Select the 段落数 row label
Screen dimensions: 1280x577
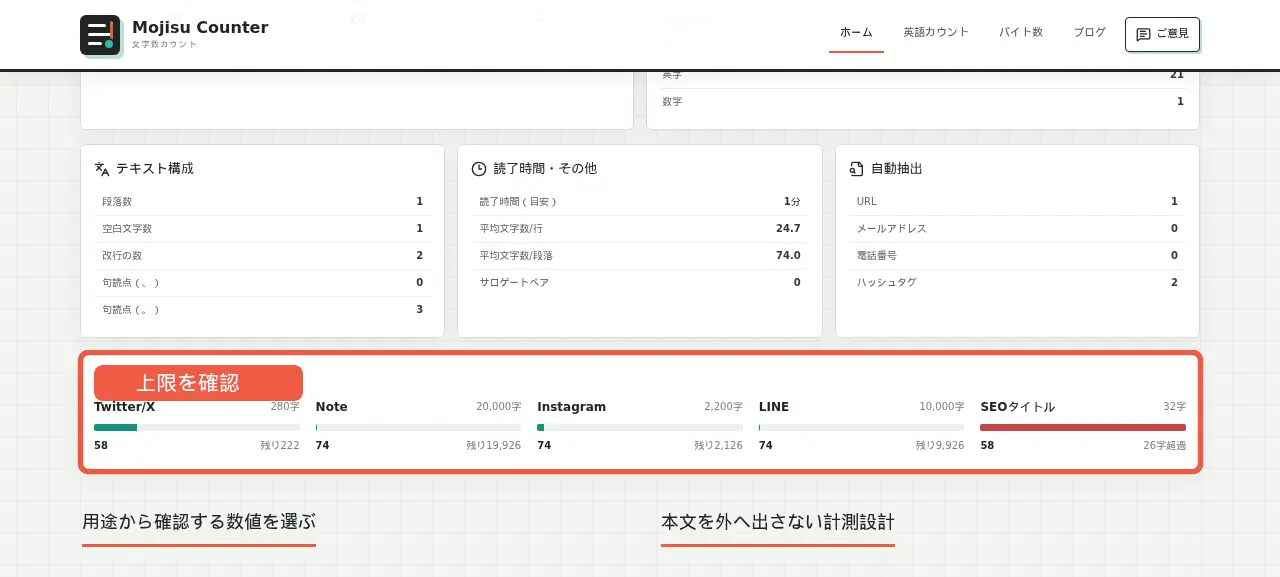click(x=117, y=202)
